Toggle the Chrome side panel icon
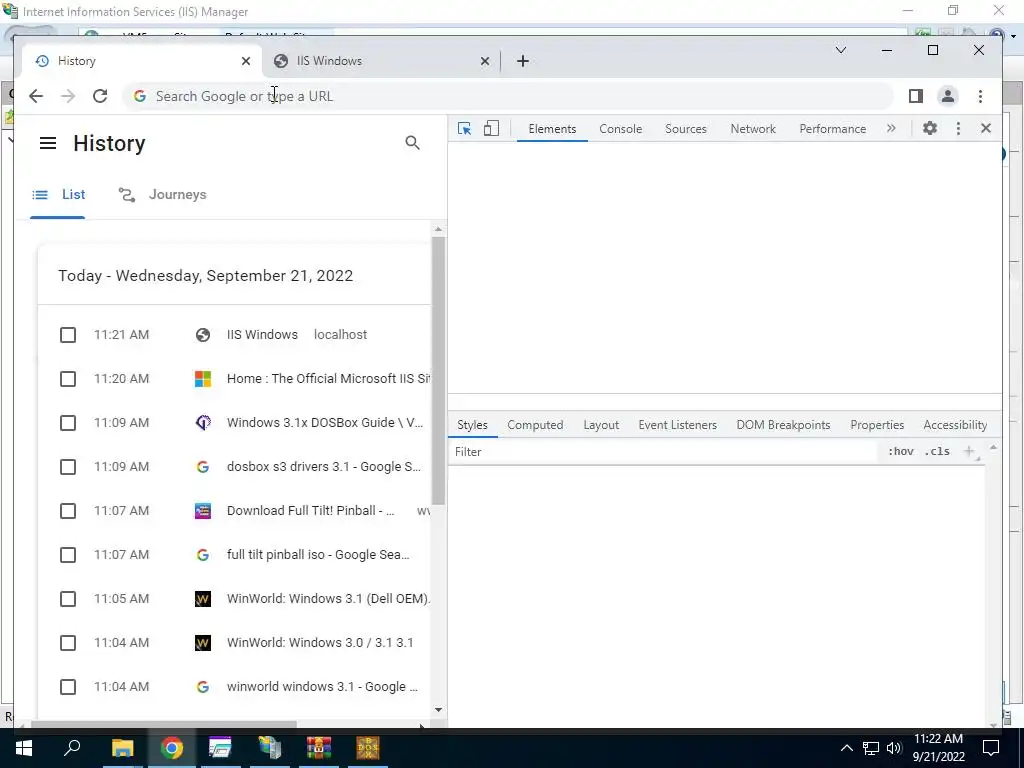The image size is (1024, 768). click(916, 96)
